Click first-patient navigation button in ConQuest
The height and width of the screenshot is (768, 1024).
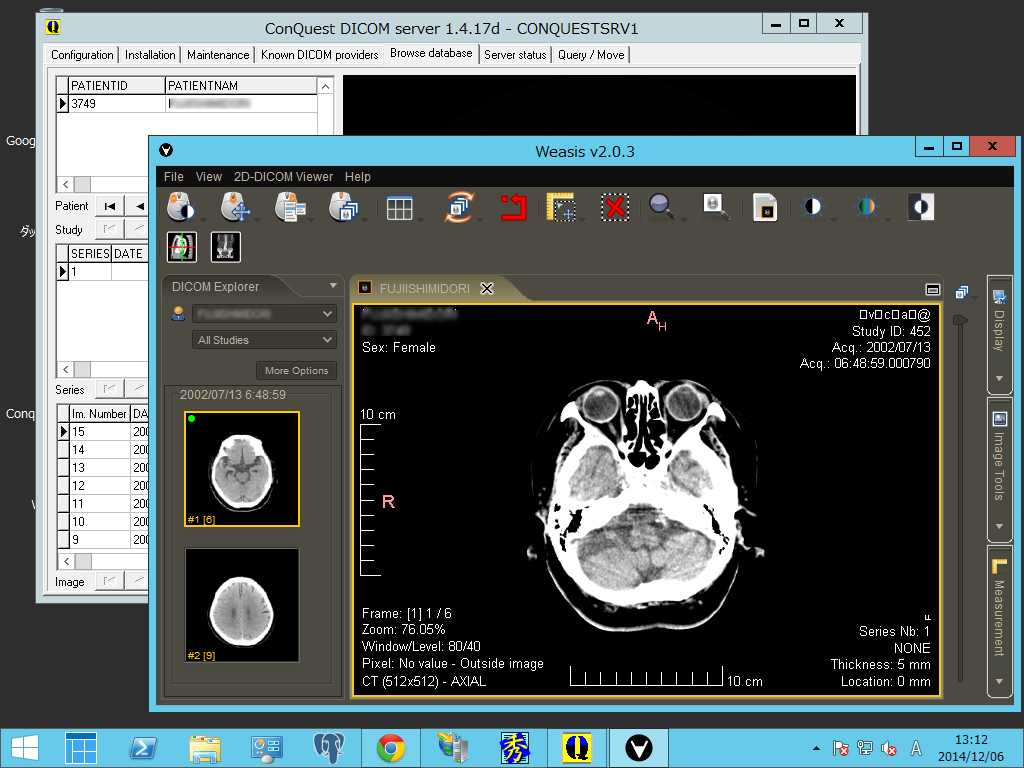[110, 206]
